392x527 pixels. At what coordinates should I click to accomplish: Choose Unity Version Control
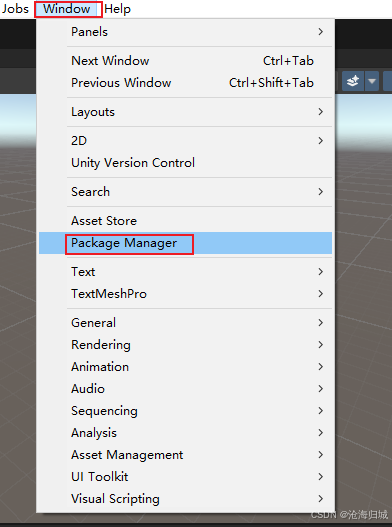[x=185, y=163]
